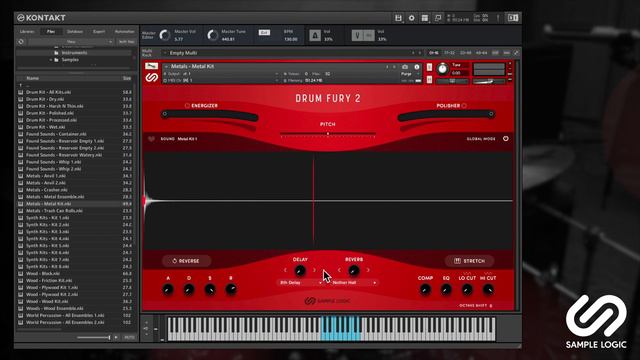Toggle the Stretch button
This screenshot has width=640, height=360.
469,261
